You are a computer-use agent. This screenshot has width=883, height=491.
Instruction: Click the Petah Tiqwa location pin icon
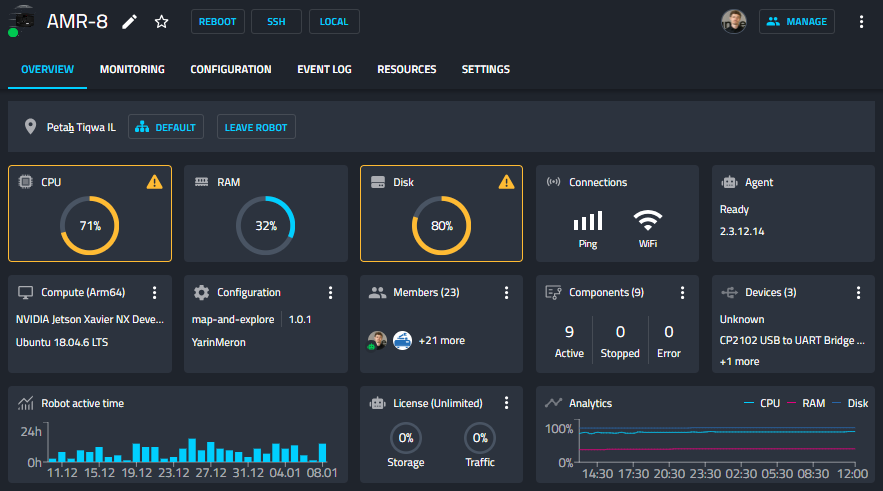click(30, 127)
